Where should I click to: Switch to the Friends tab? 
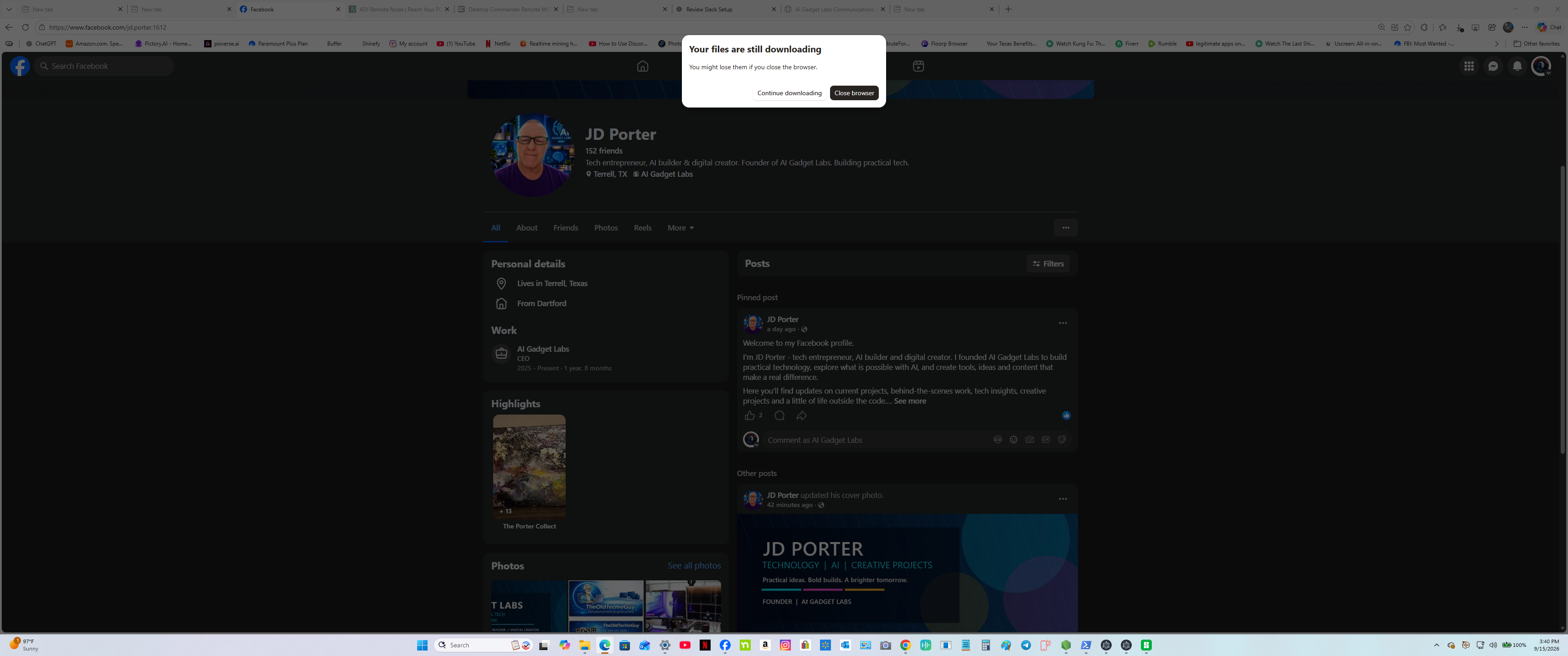point(566,228)
